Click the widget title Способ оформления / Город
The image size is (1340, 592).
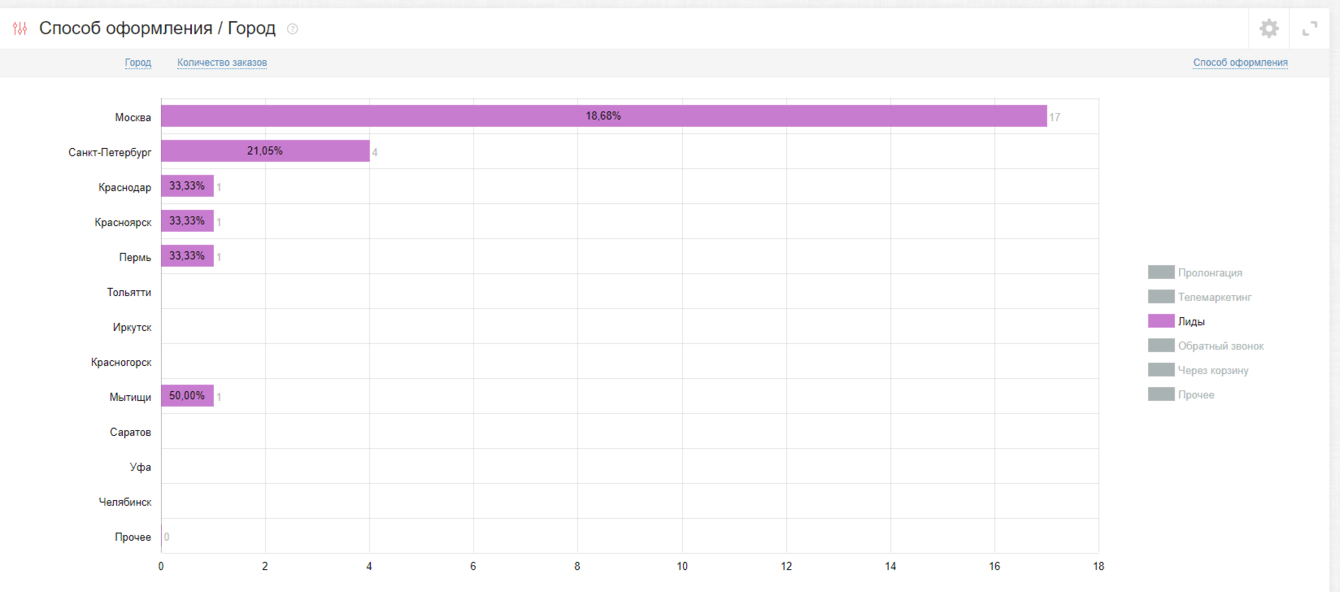(x=157, y=29)
